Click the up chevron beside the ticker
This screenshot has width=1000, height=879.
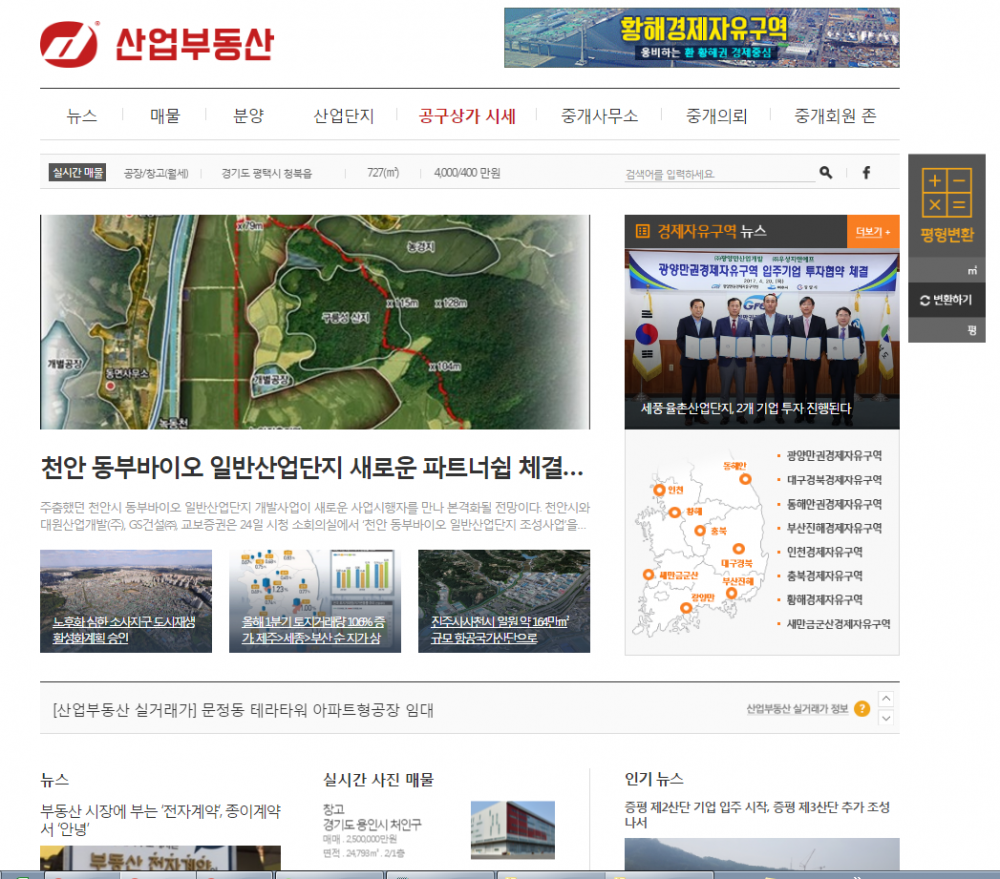pos(884,698)
